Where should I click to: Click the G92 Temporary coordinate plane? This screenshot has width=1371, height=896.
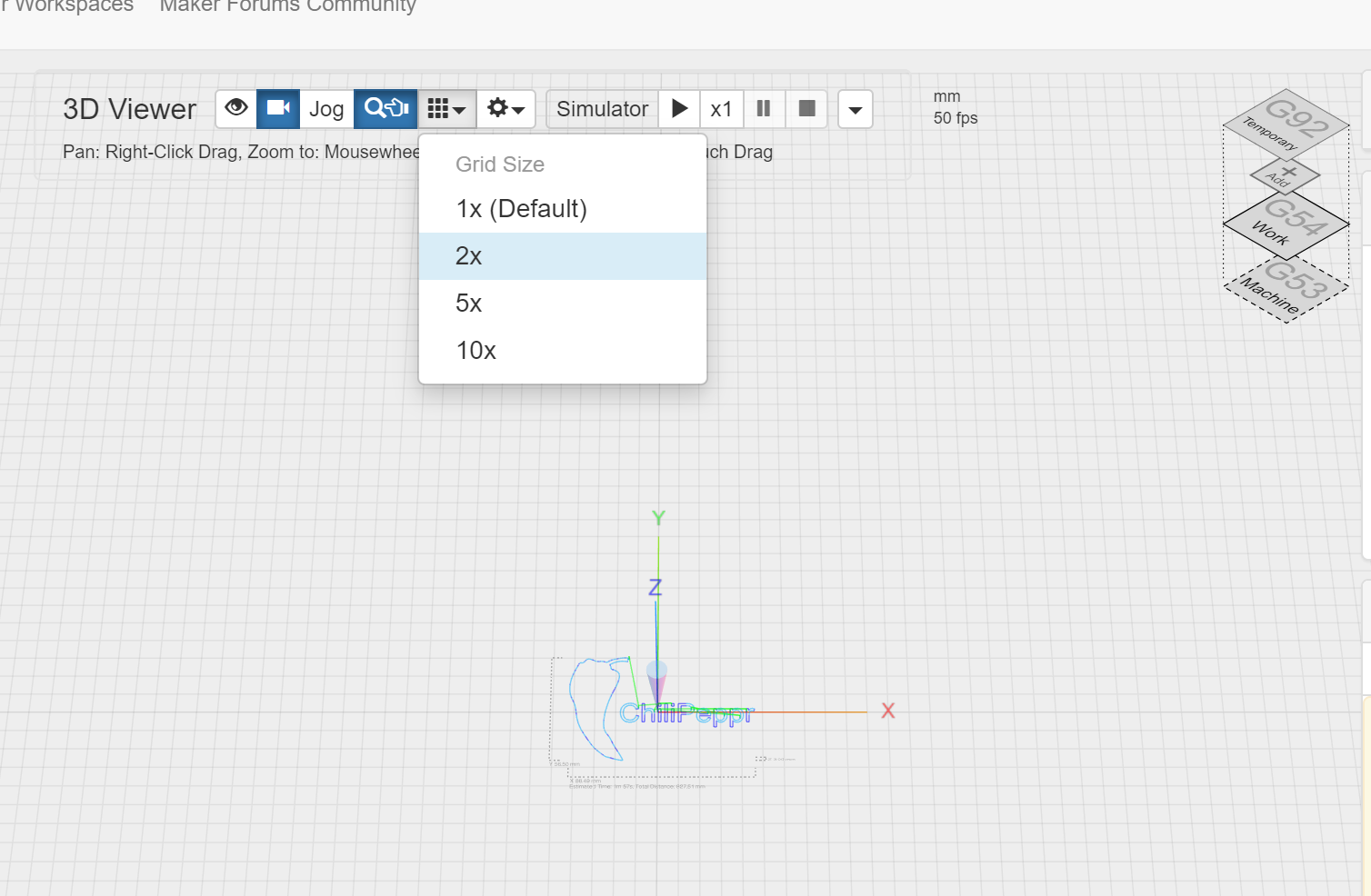click(x=1286, y=124)
